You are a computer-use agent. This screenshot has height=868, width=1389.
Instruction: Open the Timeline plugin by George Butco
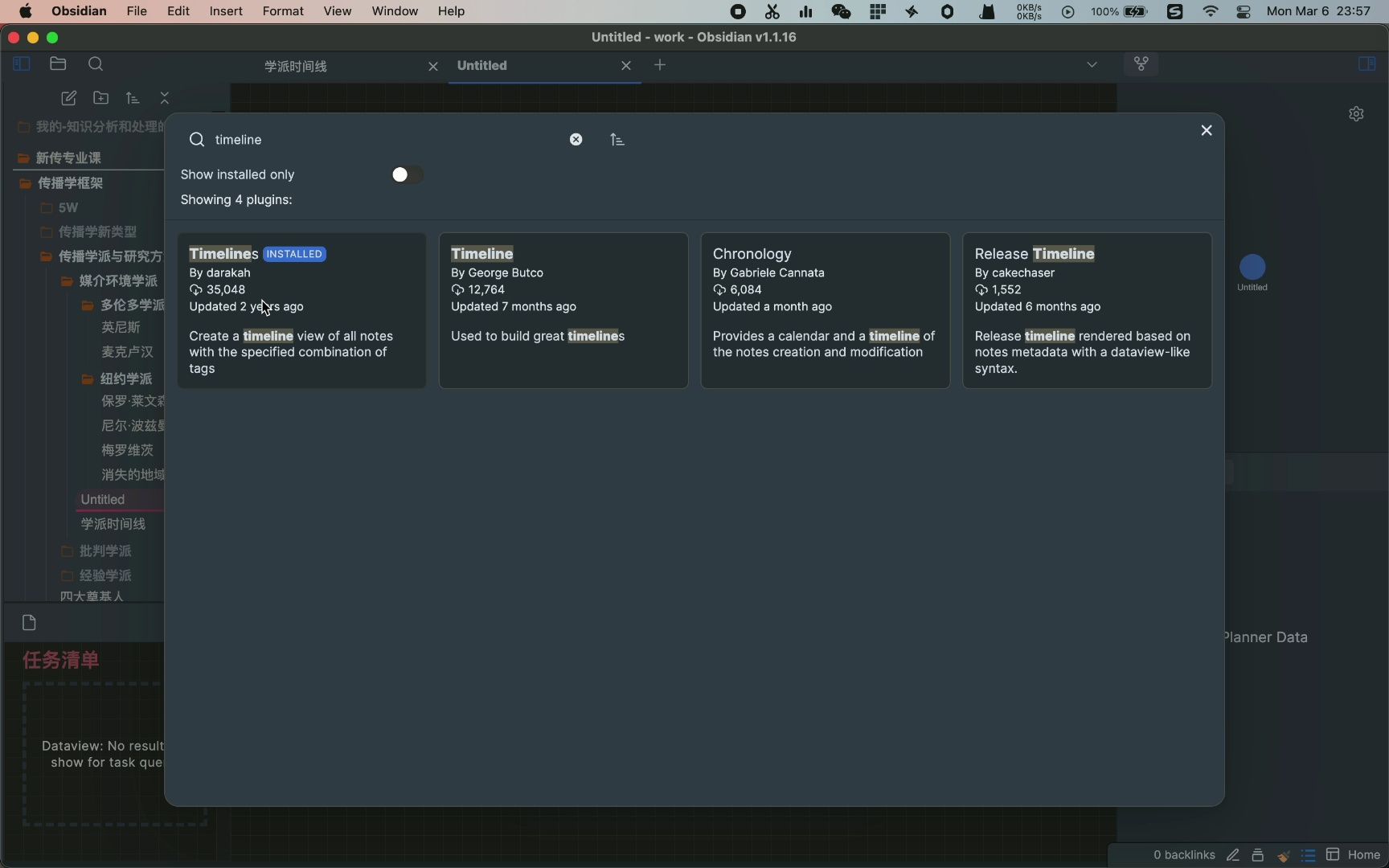point(563,311)
